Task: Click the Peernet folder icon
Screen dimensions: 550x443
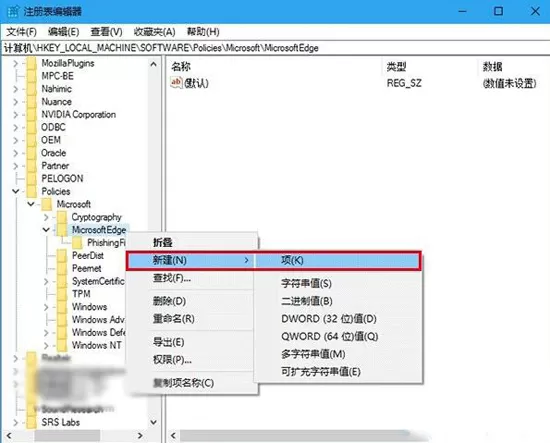Action: tap(62, 268)
